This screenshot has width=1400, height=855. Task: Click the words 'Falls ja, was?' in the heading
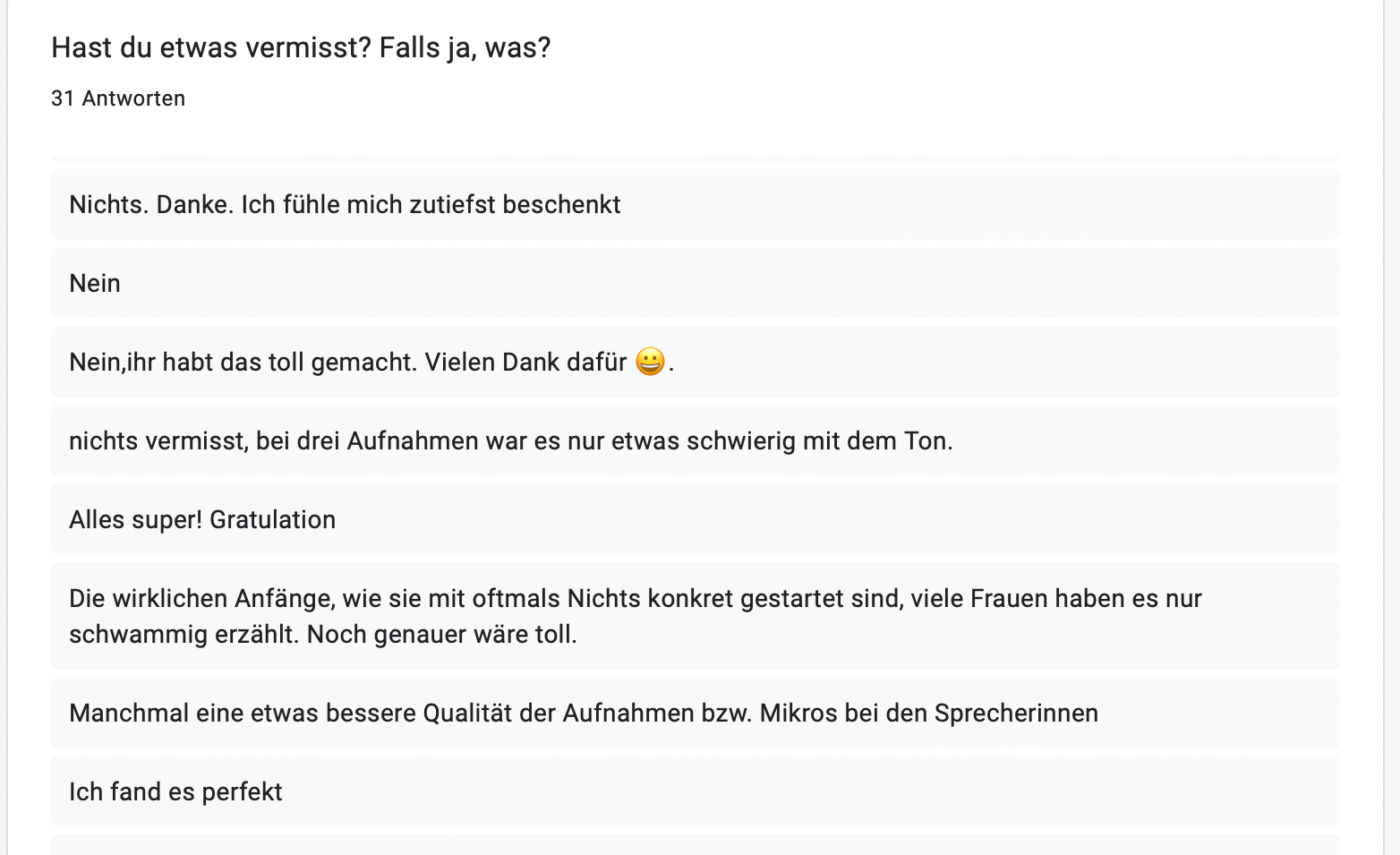pos(465,47)
